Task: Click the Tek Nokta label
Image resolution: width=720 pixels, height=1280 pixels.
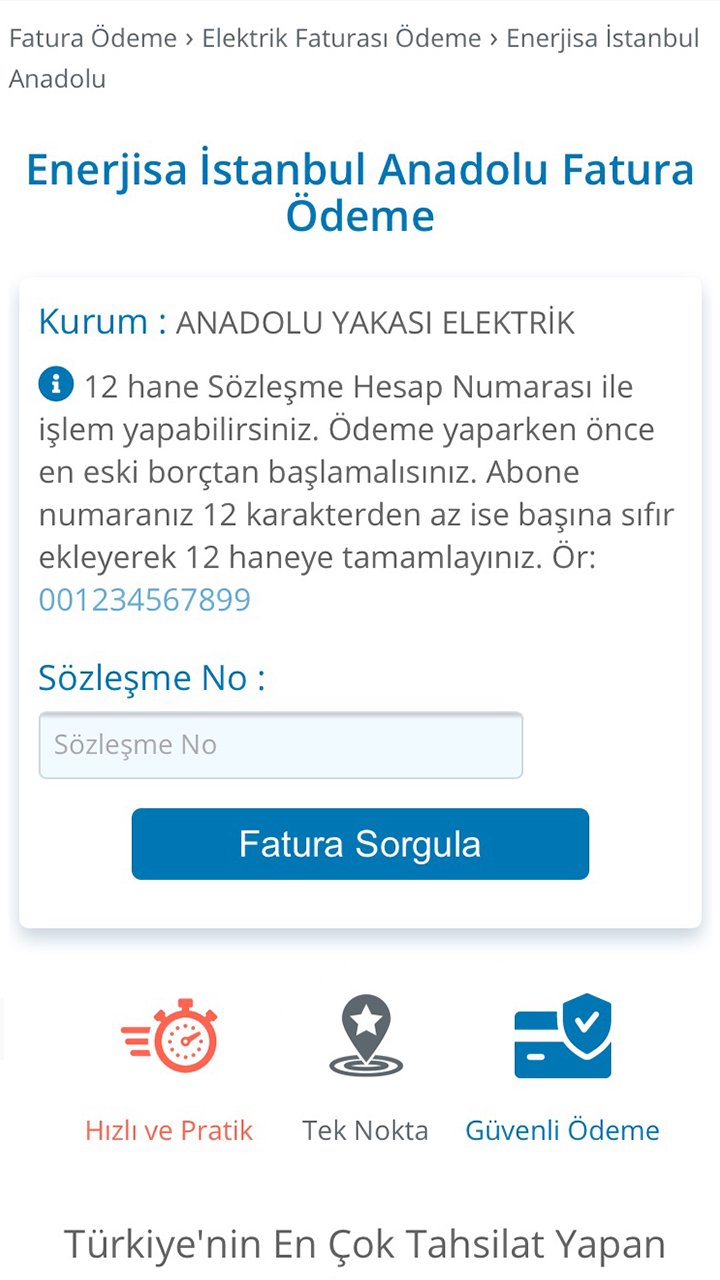Action: coord(365,1131)
